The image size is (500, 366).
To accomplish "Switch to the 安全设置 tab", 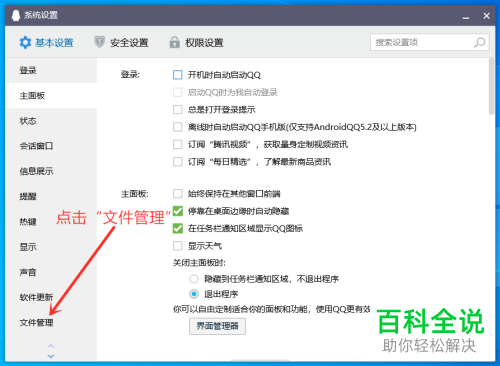I will (x=122, y=43).
